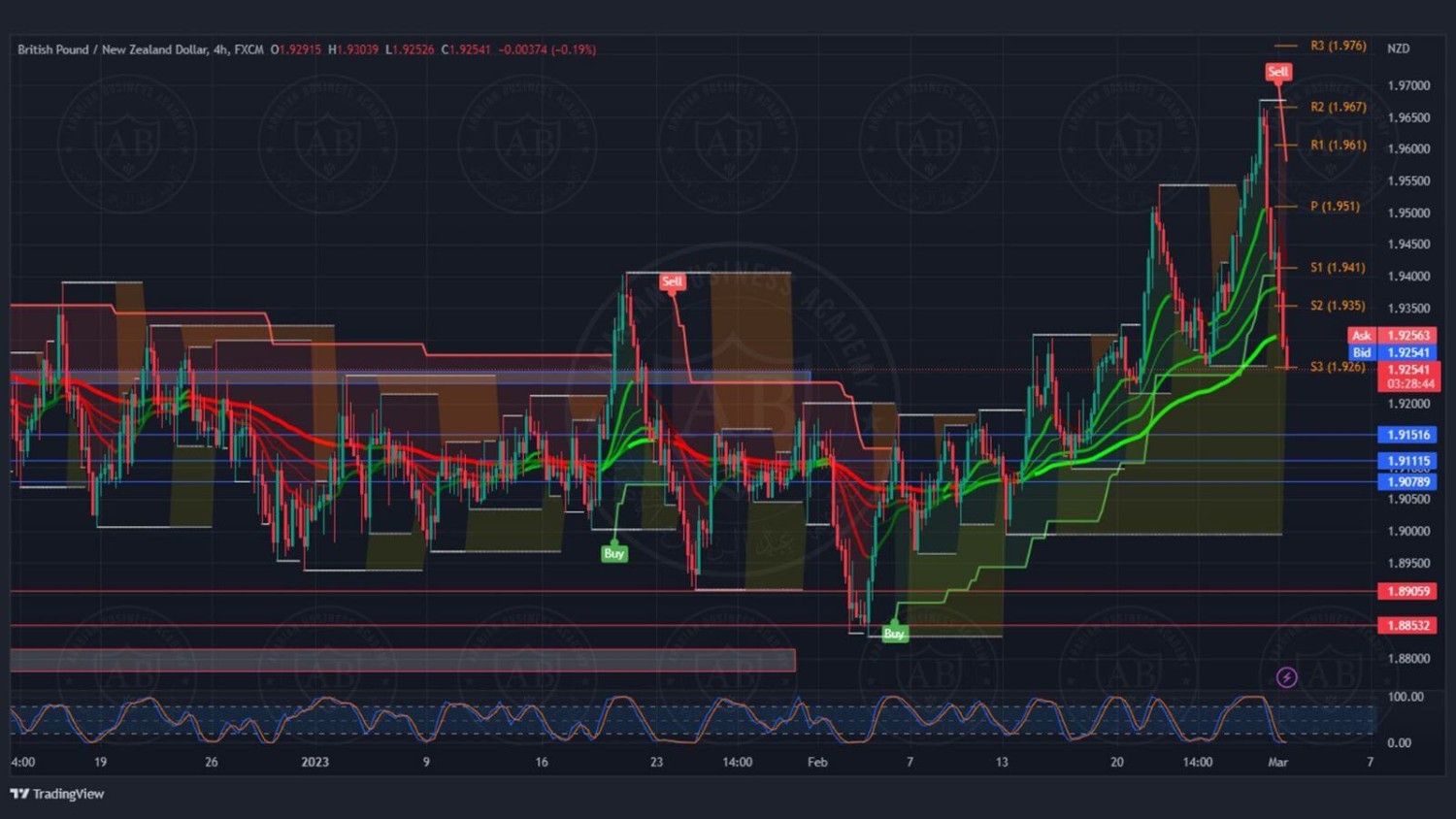Click the 26 date on the time axis
The height and width of the screenshot is (819, 1456).
212,762
